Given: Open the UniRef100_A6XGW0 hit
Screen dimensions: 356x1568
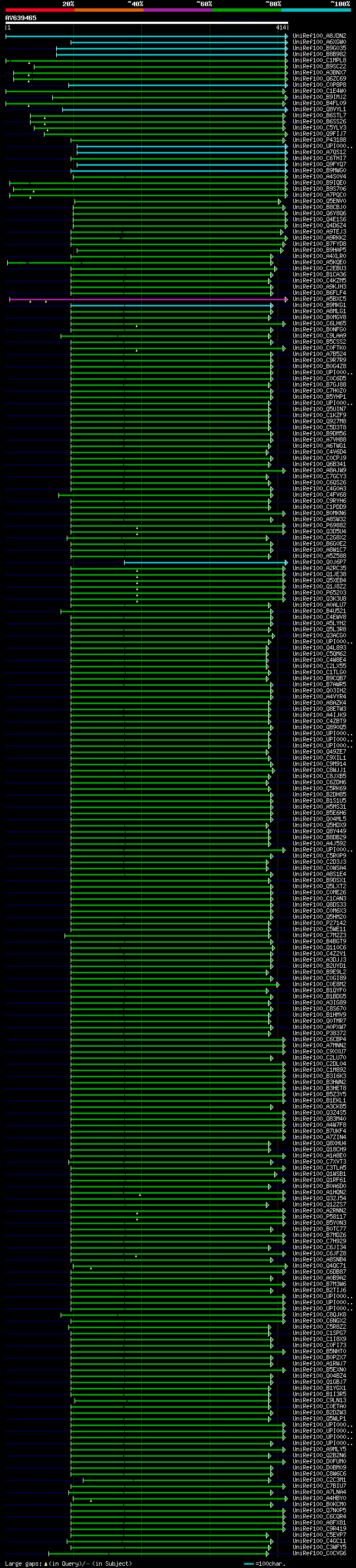Looking at the screenshot, I should point(319,42).
